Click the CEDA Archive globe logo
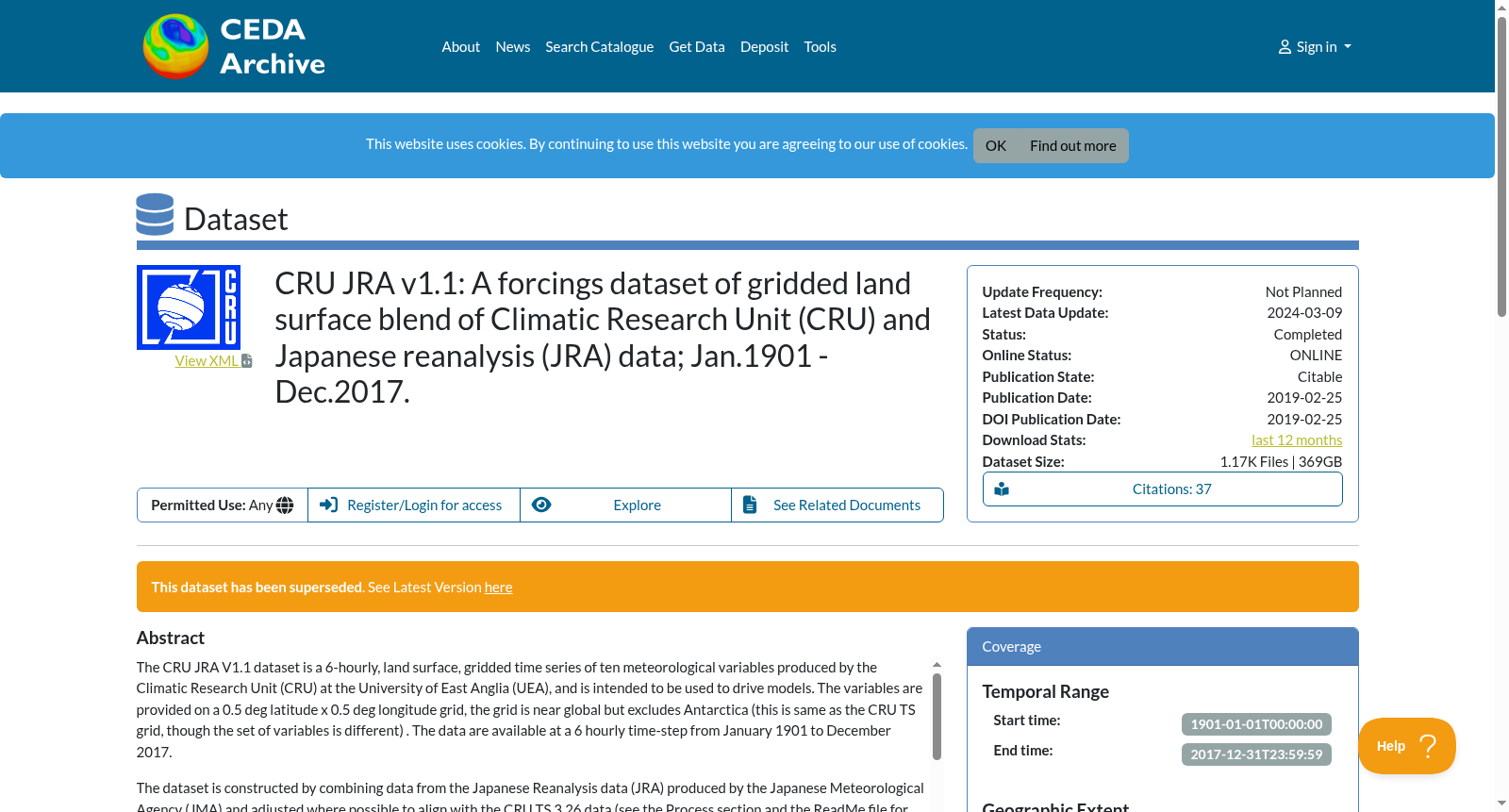 (175, 46)
